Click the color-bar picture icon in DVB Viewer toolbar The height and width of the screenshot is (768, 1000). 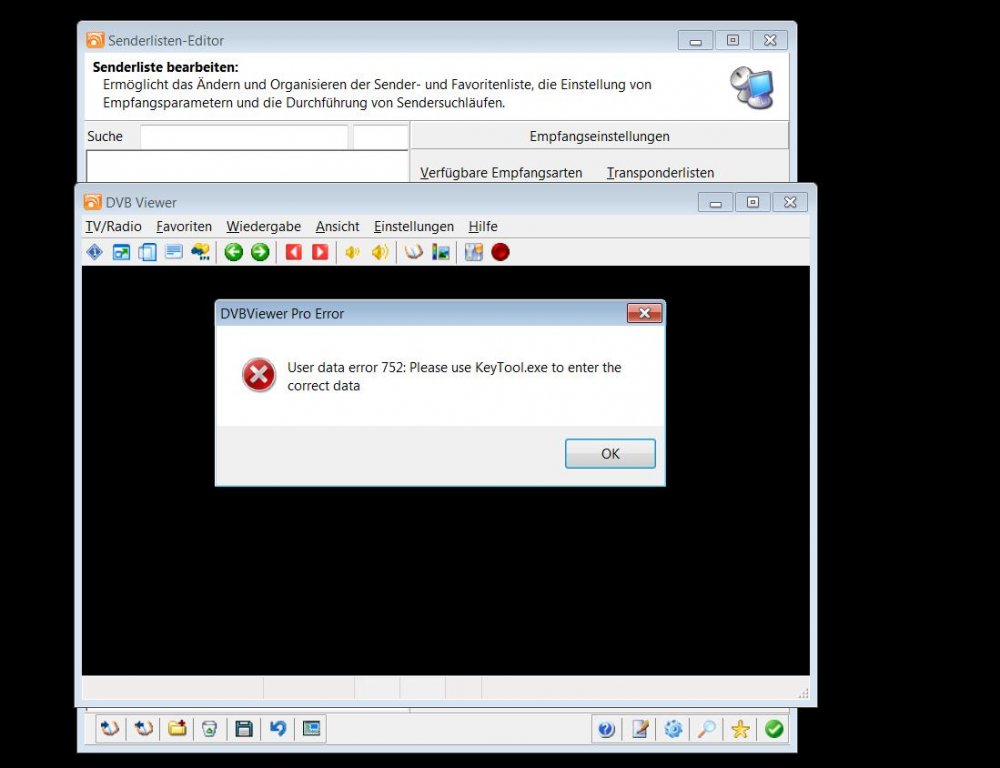[441, 252]
